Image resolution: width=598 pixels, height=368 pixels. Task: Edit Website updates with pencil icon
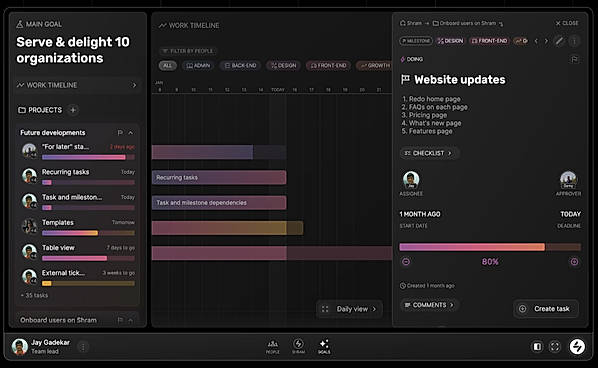[559, 41]
